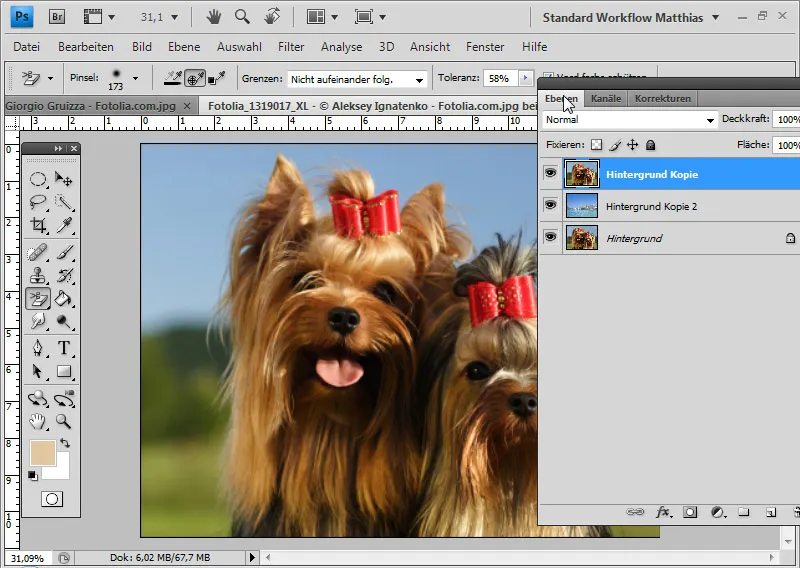Click the background color swatch
The width and height of the screenshot is (800, 568).
click(60, 470)
